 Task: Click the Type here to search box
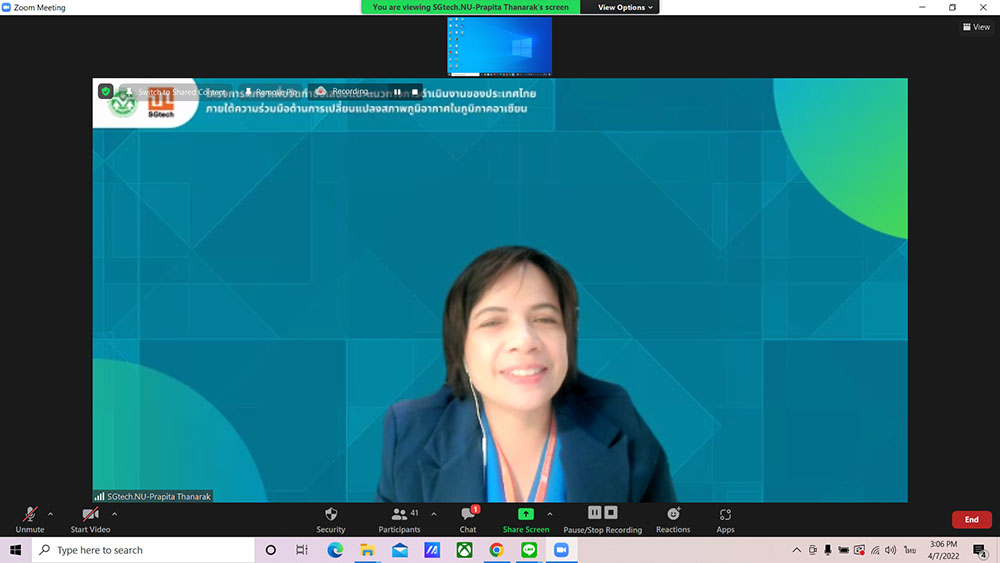[143, 550]
